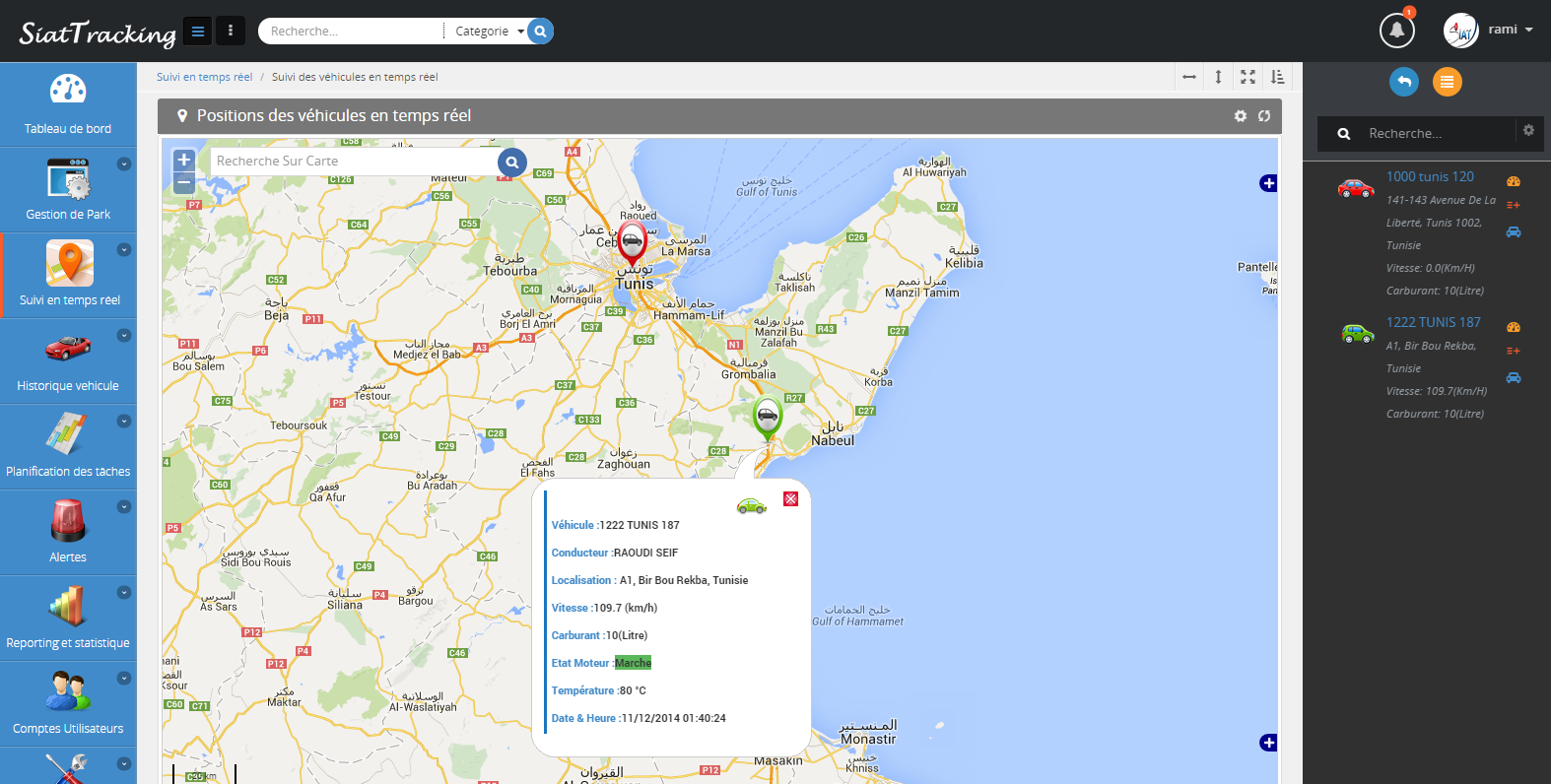
Task: Expand the Comptes Utilisateurs submenu arrow
Action: [124, 679]
